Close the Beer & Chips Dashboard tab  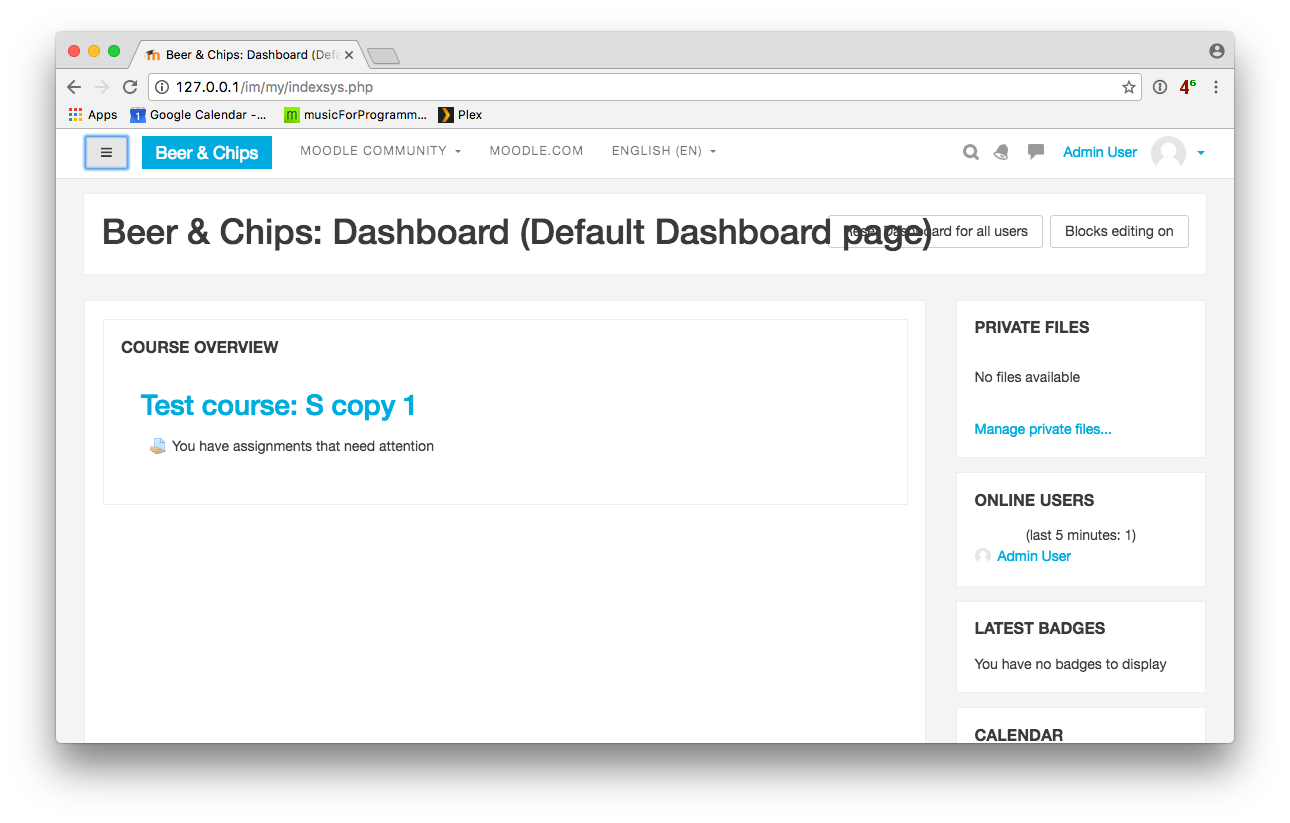(x=349, y=55)
